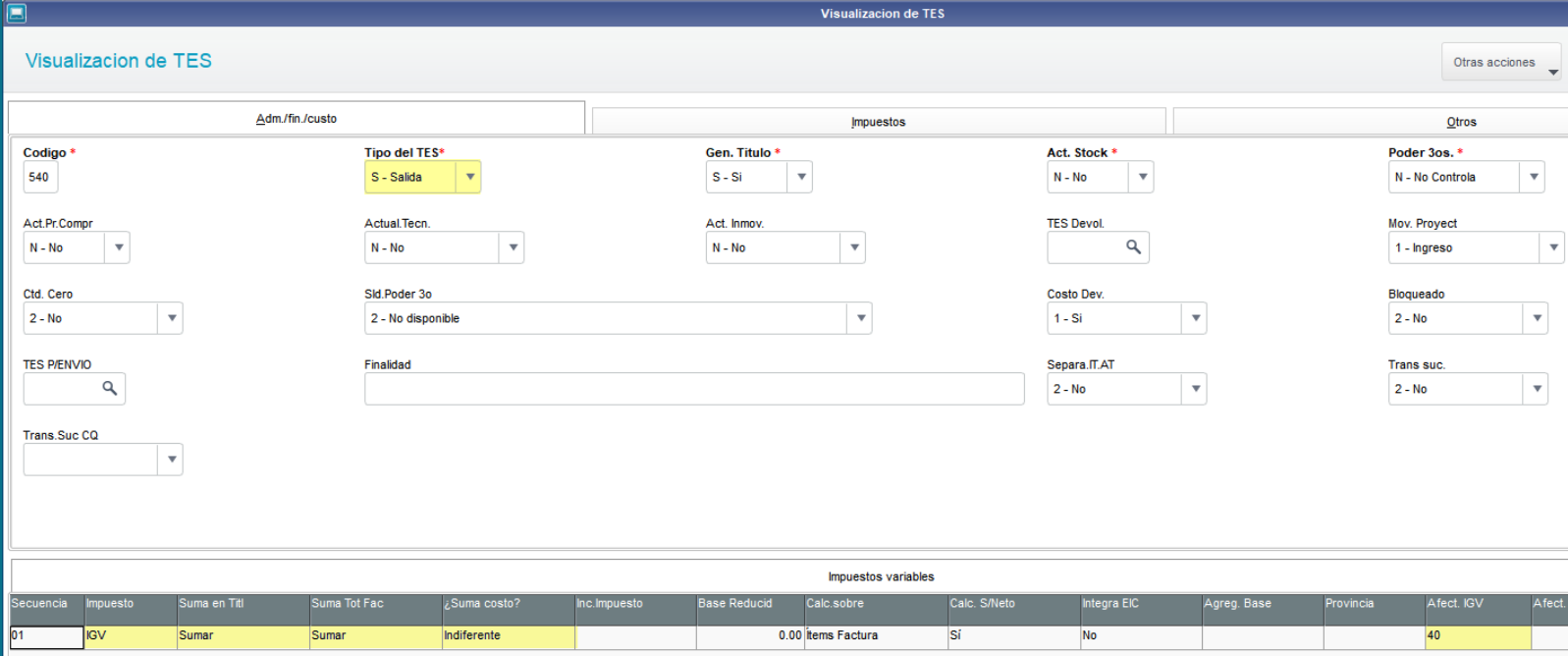Image resolution: width=1568 pixels, height=656 pixels.
Task: Switch to Impuestos tab
Action: click(x=879, y=122)
